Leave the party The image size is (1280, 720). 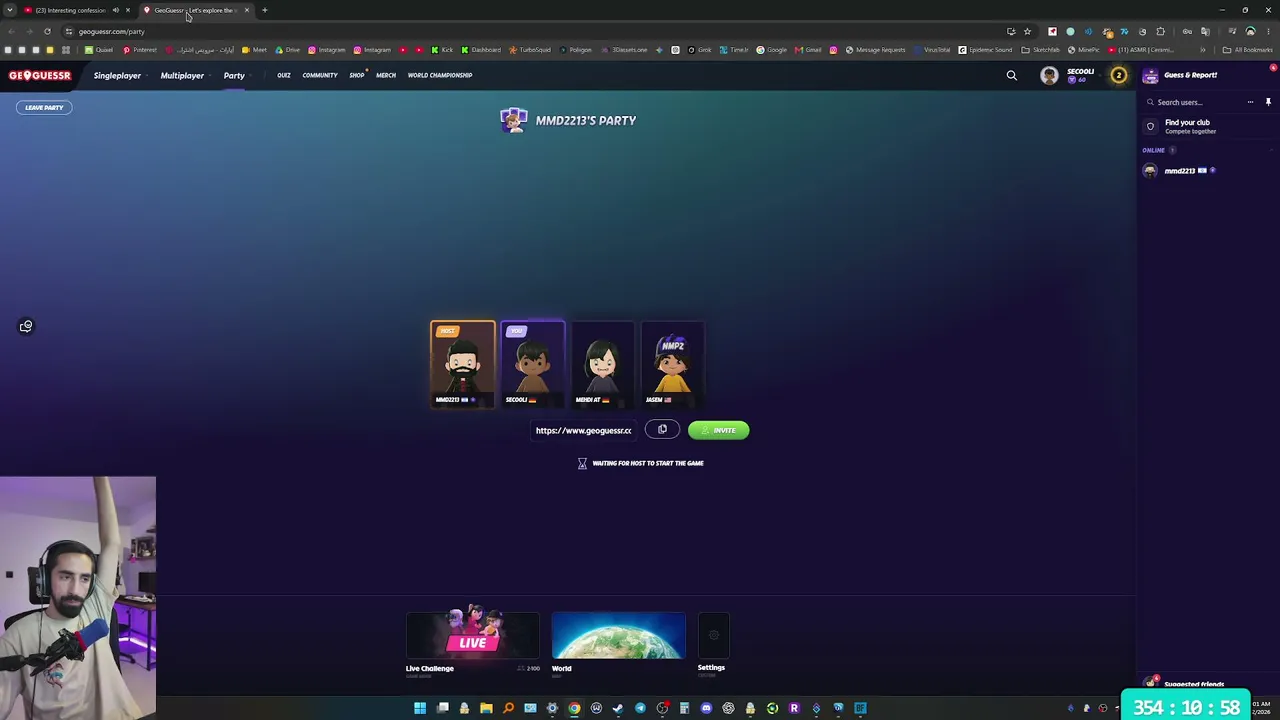(44, 107)
